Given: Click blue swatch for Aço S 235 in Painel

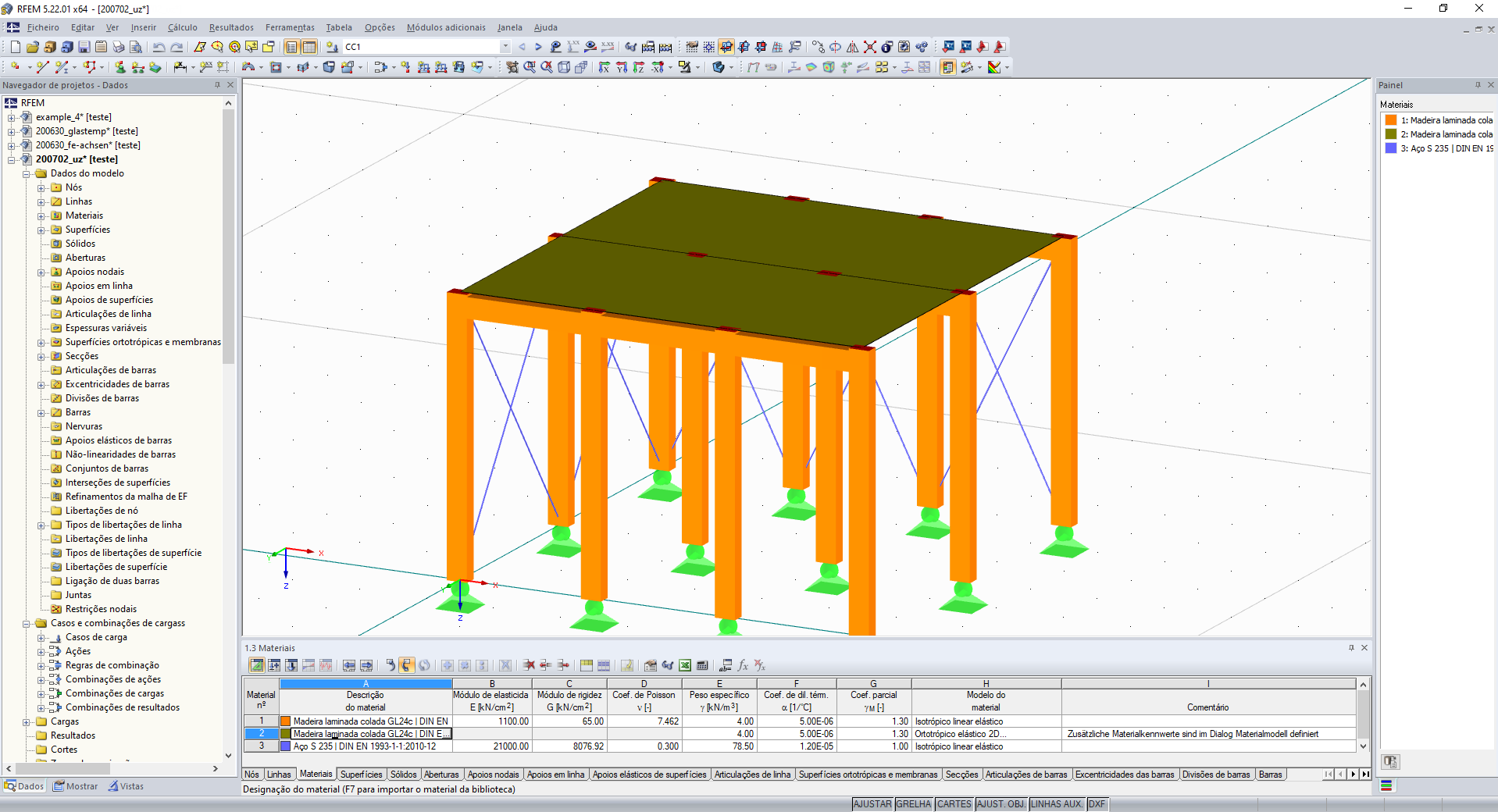Looking at the screenshot, I should click(1391, 148).
